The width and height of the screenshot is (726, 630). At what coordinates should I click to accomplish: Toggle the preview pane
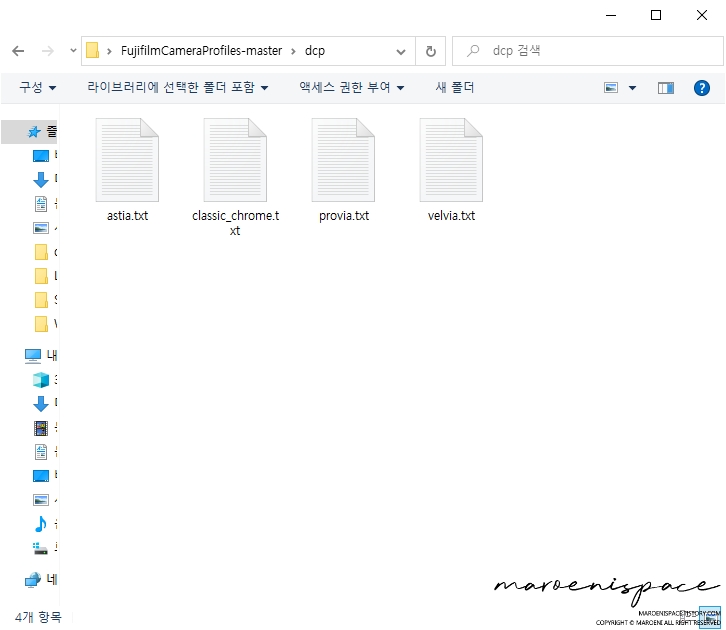click(666, 87)
